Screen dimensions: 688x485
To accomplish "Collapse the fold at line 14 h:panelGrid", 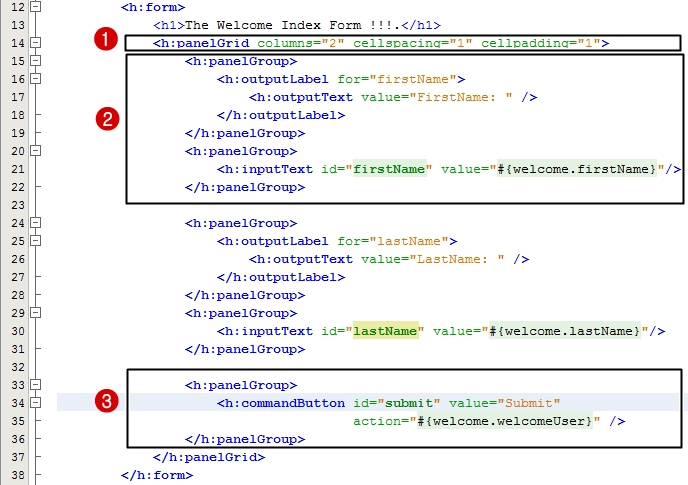I will (x=36, y=43).
